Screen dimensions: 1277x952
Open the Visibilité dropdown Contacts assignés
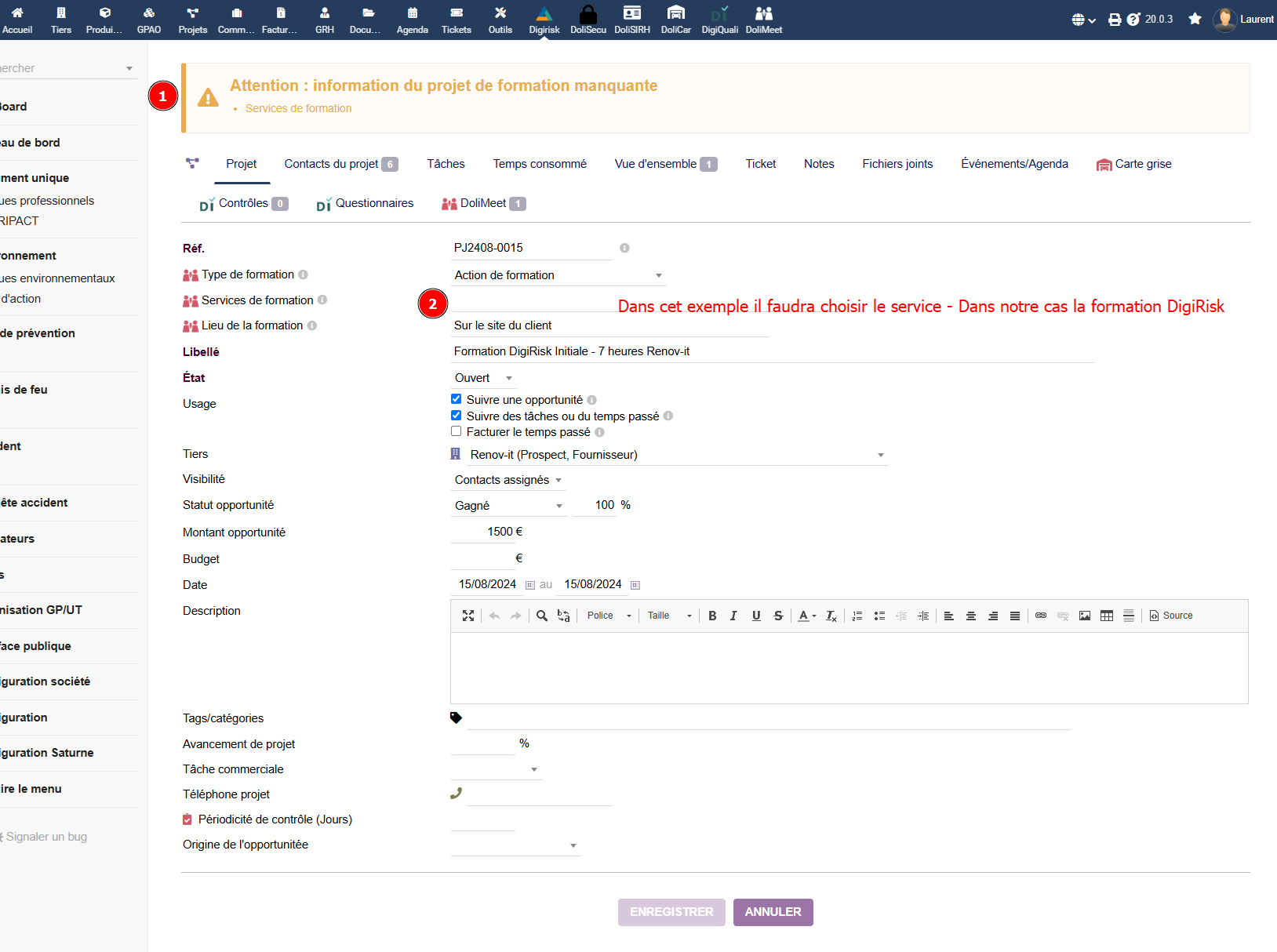508,480
